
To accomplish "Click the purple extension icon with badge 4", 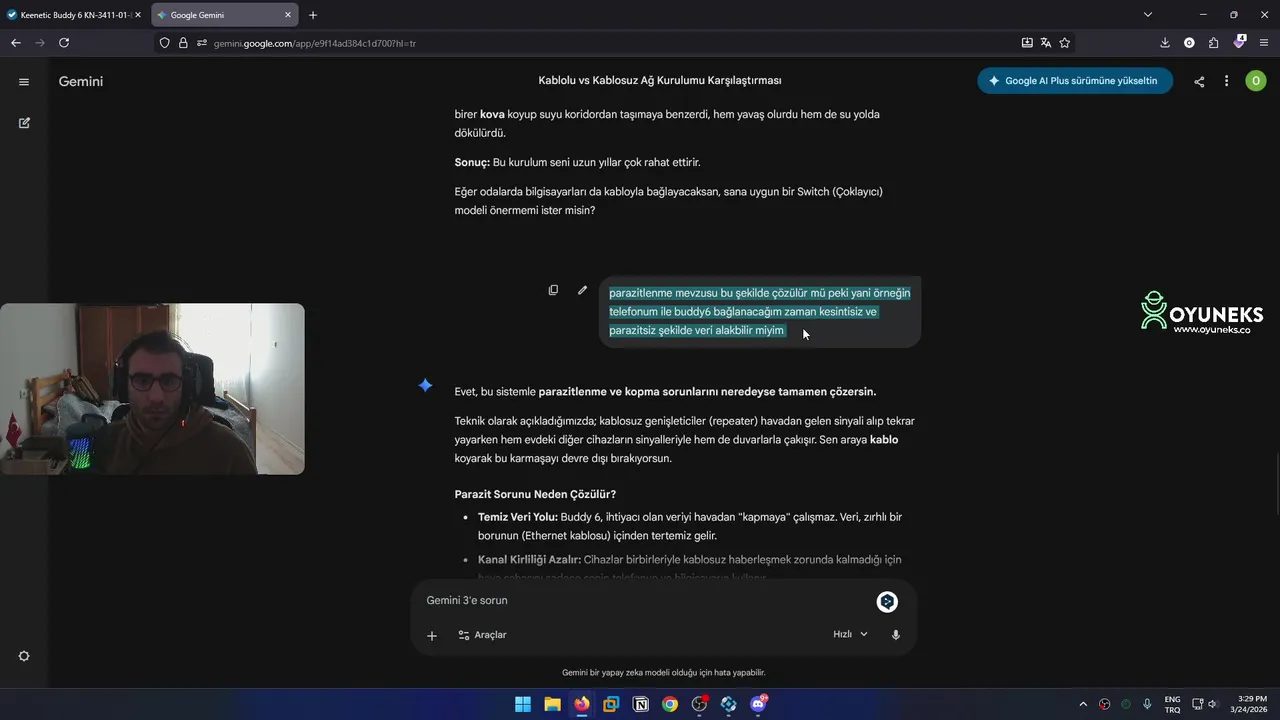I will coord(1240,43).
